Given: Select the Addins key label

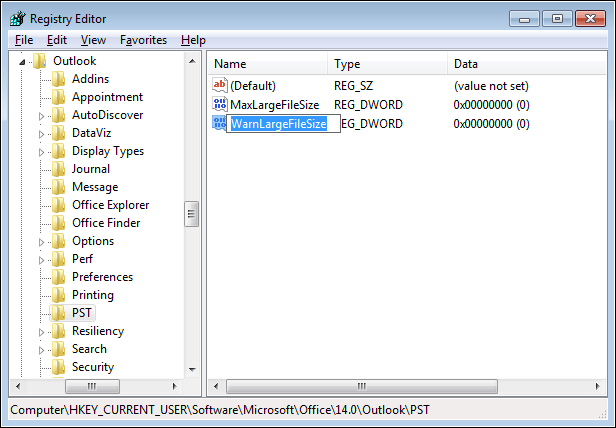Looking at the screenshot, I should pos(90,79).
